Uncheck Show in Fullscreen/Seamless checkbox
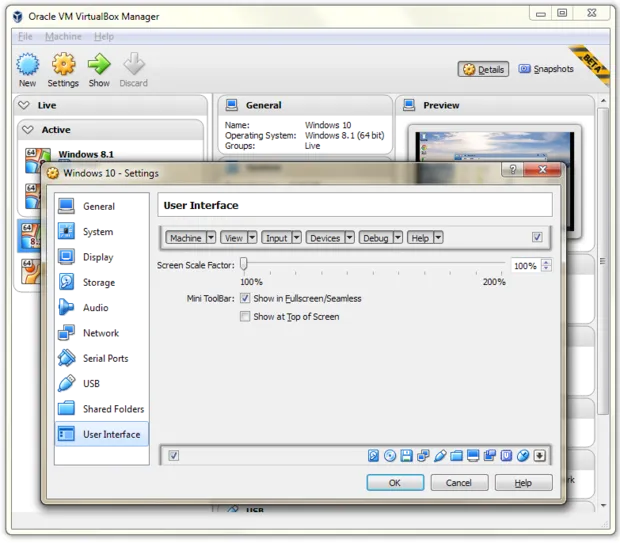 pos(245,298)
